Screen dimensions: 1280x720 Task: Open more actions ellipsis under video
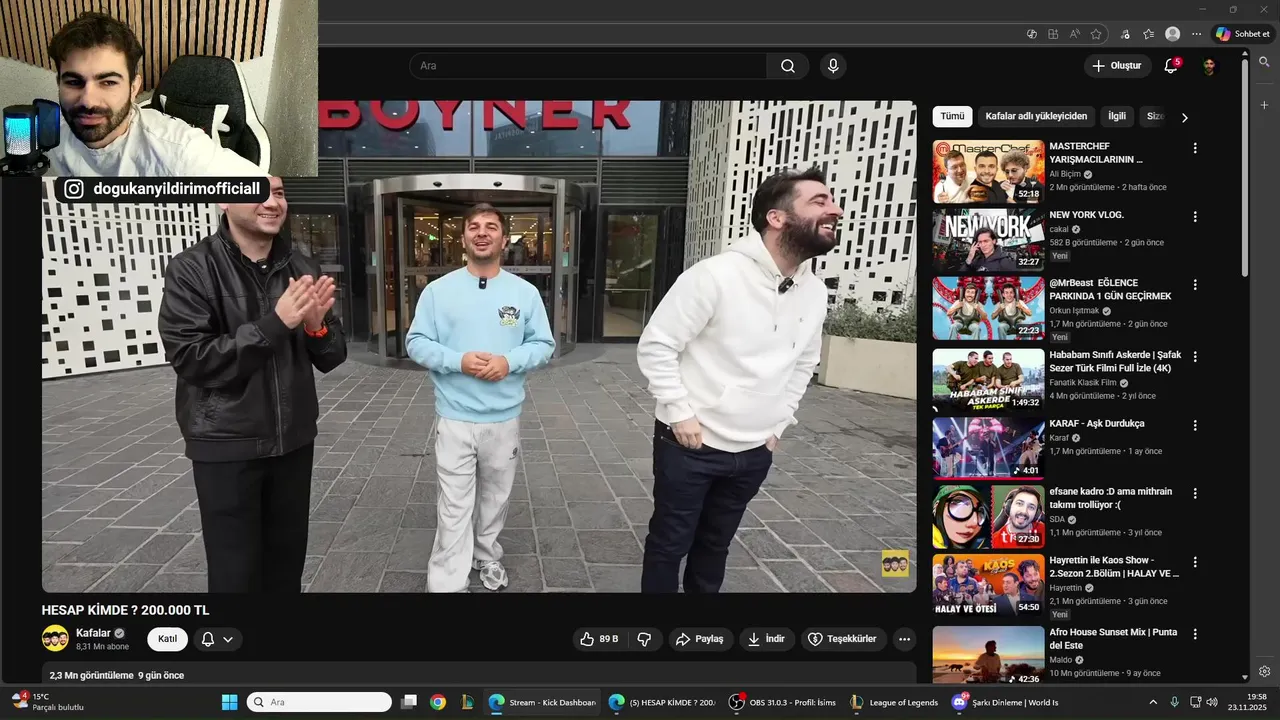click(905, 639)
